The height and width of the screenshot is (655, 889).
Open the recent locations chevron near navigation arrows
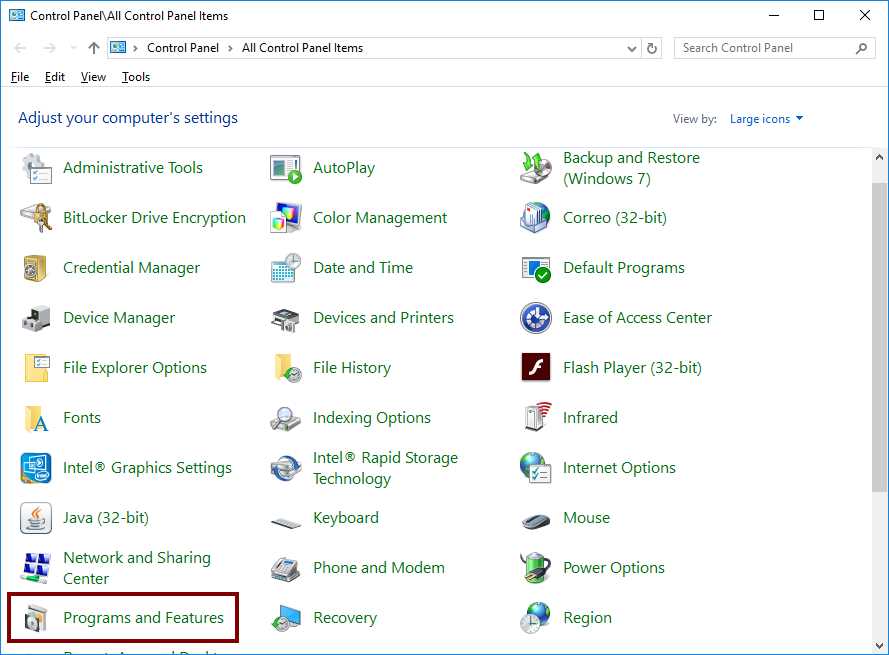(x=72, y=47)
